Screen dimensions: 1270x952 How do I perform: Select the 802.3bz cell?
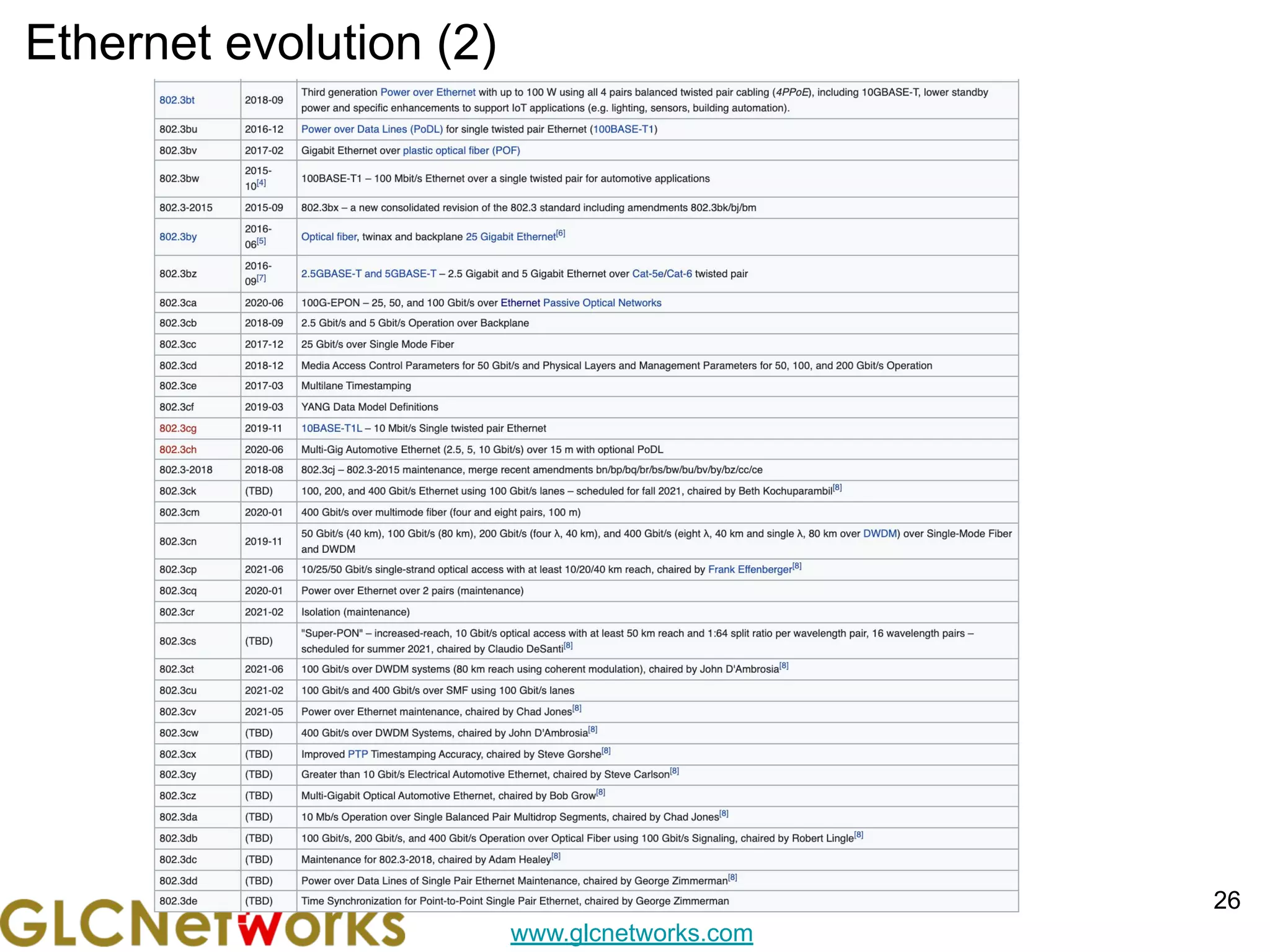(x=197, y=273)
